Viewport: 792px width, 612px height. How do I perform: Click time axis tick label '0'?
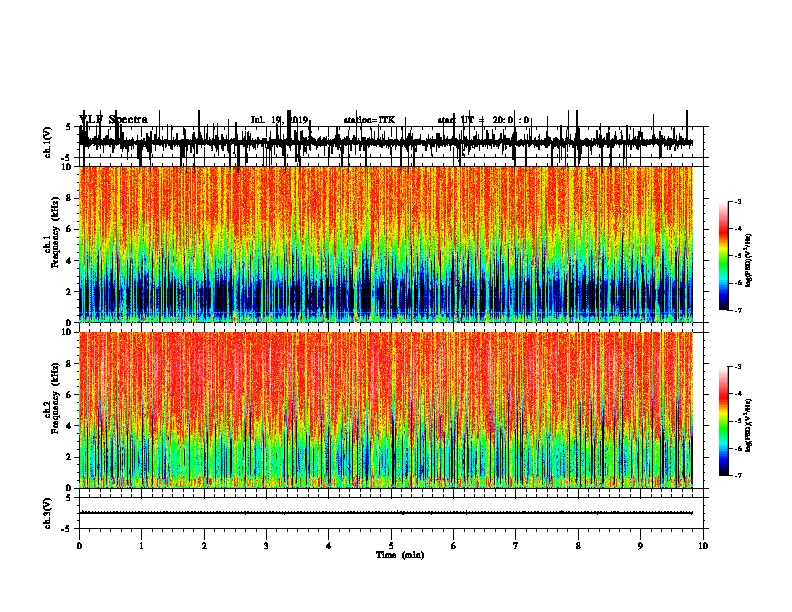[x=79, y=546]
